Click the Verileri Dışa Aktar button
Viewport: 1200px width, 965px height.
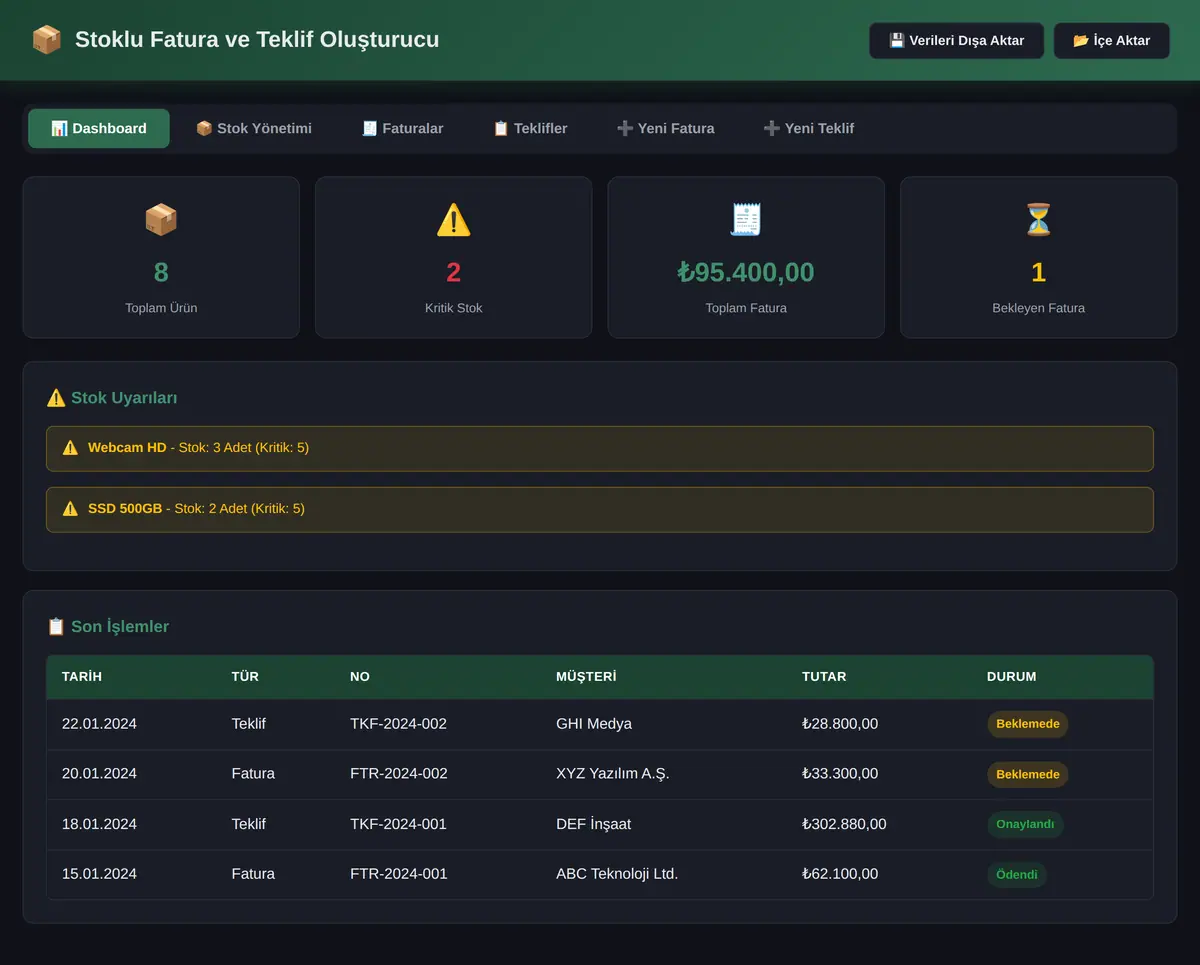point(957,41)
